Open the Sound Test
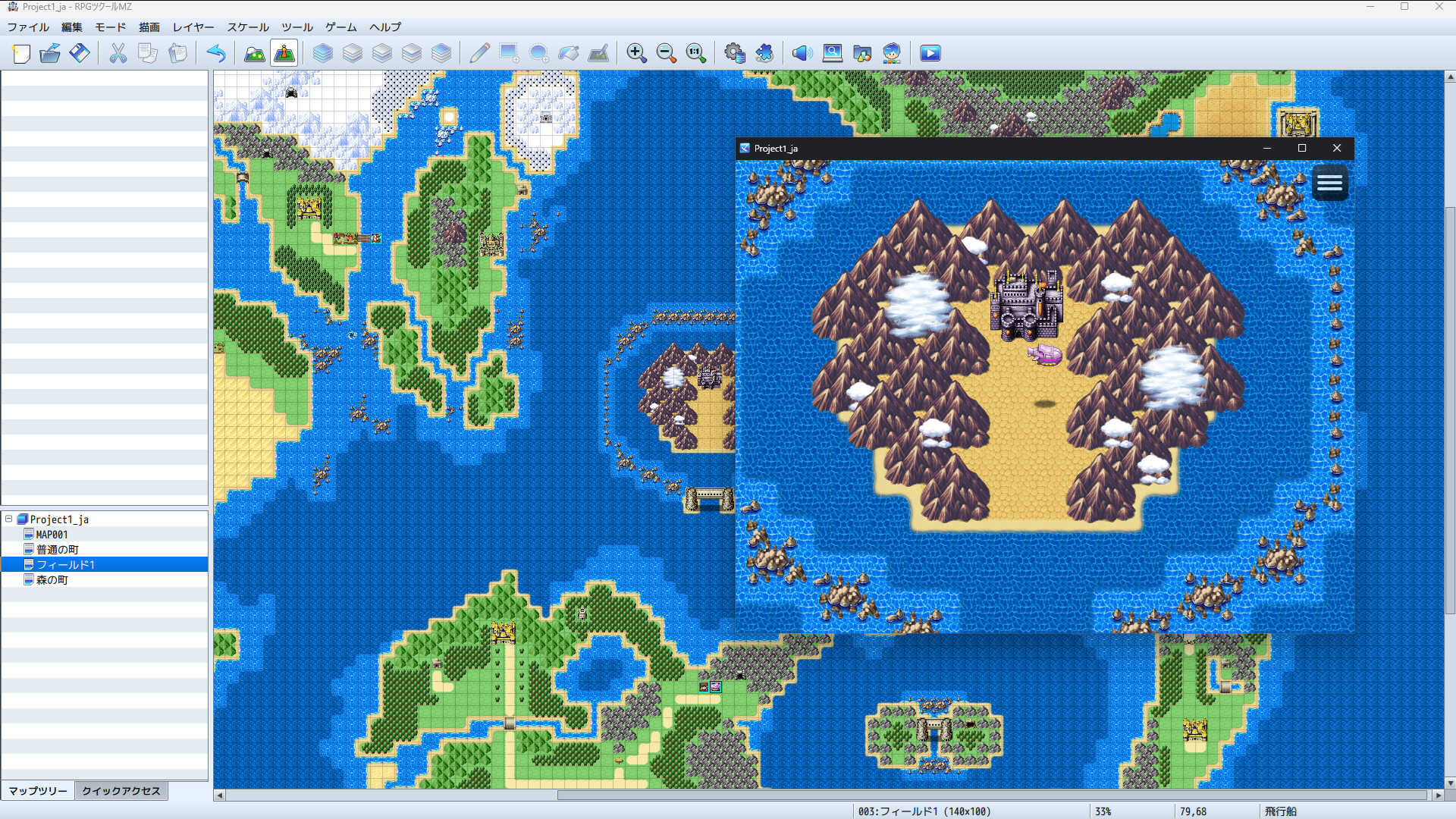This screenshot has height=819, width=1456. click(x=801, y=53)
